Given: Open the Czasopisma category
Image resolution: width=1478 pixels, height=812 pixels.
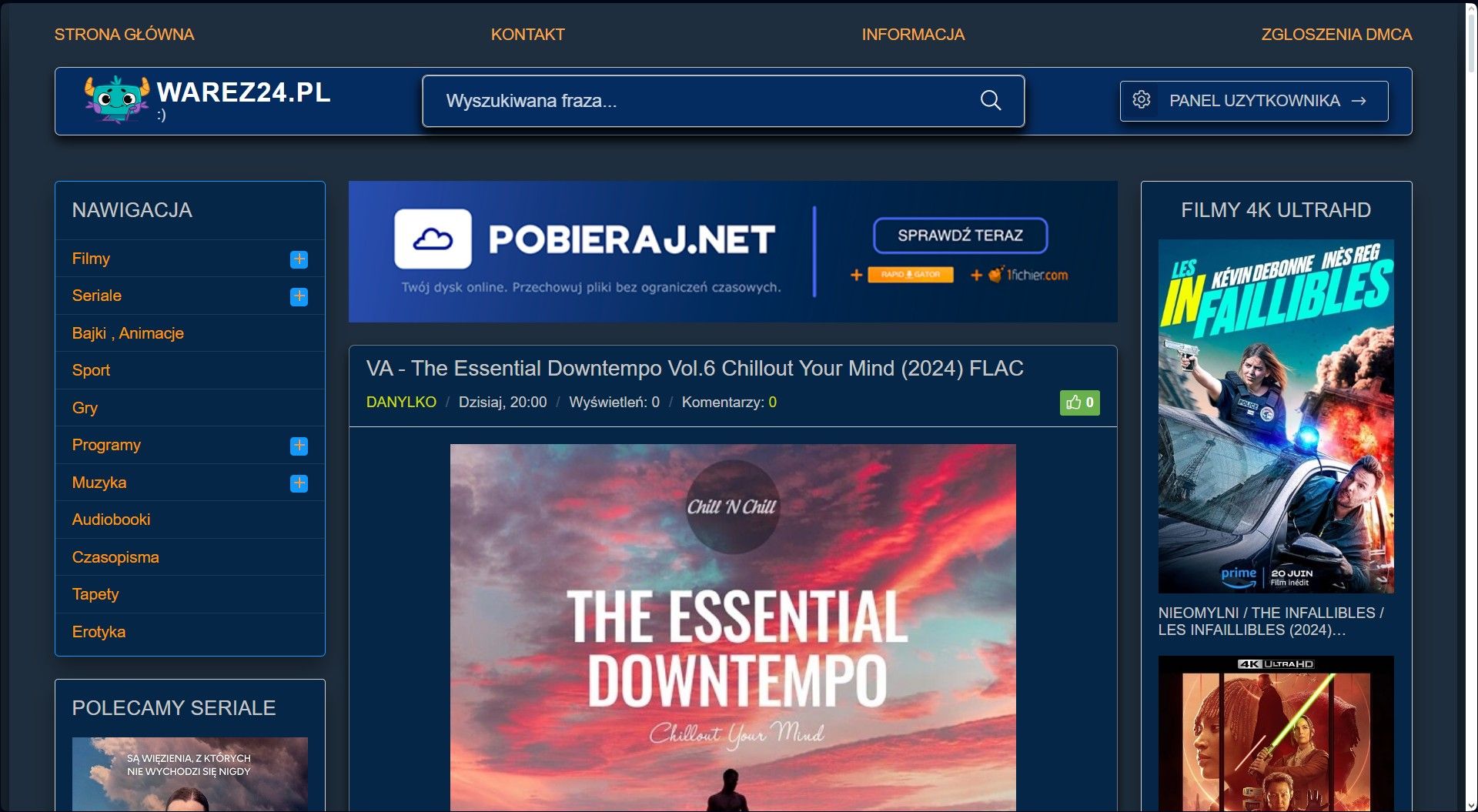Looking at the screenshot, I should tap(115, 557).
